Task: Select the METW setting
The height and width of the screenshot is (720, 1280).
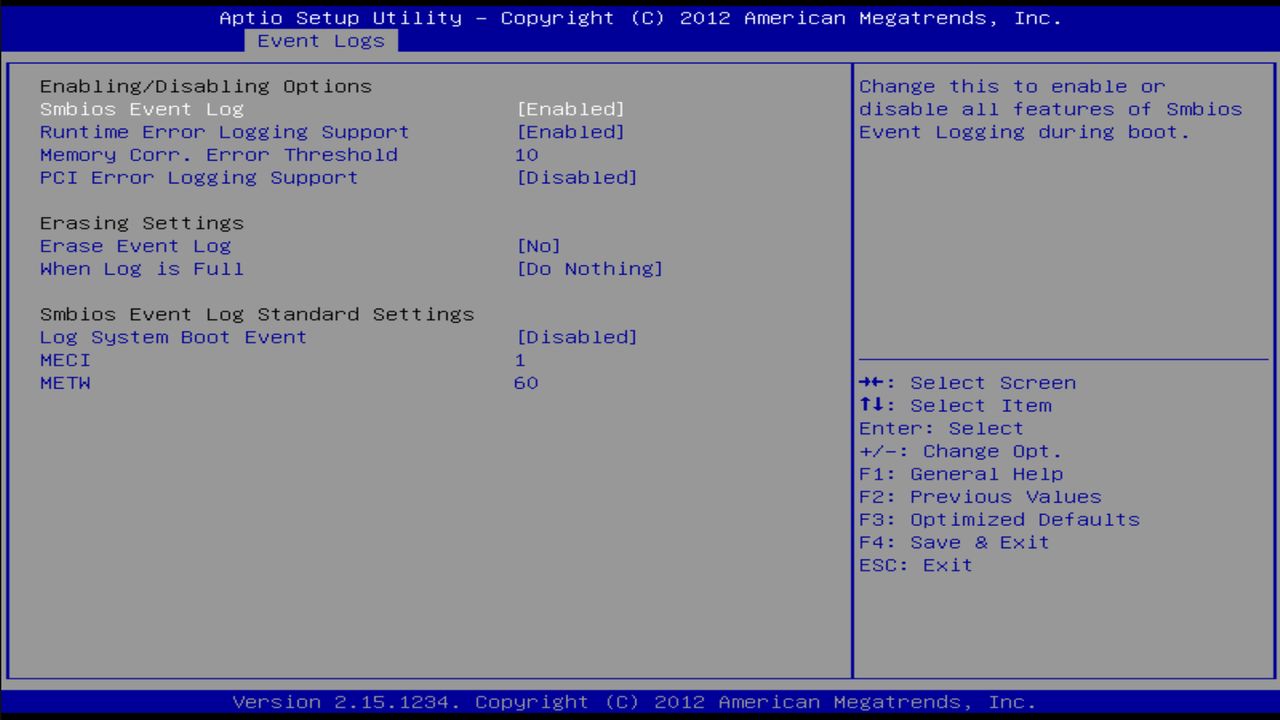Action: [x=65, y=383]
